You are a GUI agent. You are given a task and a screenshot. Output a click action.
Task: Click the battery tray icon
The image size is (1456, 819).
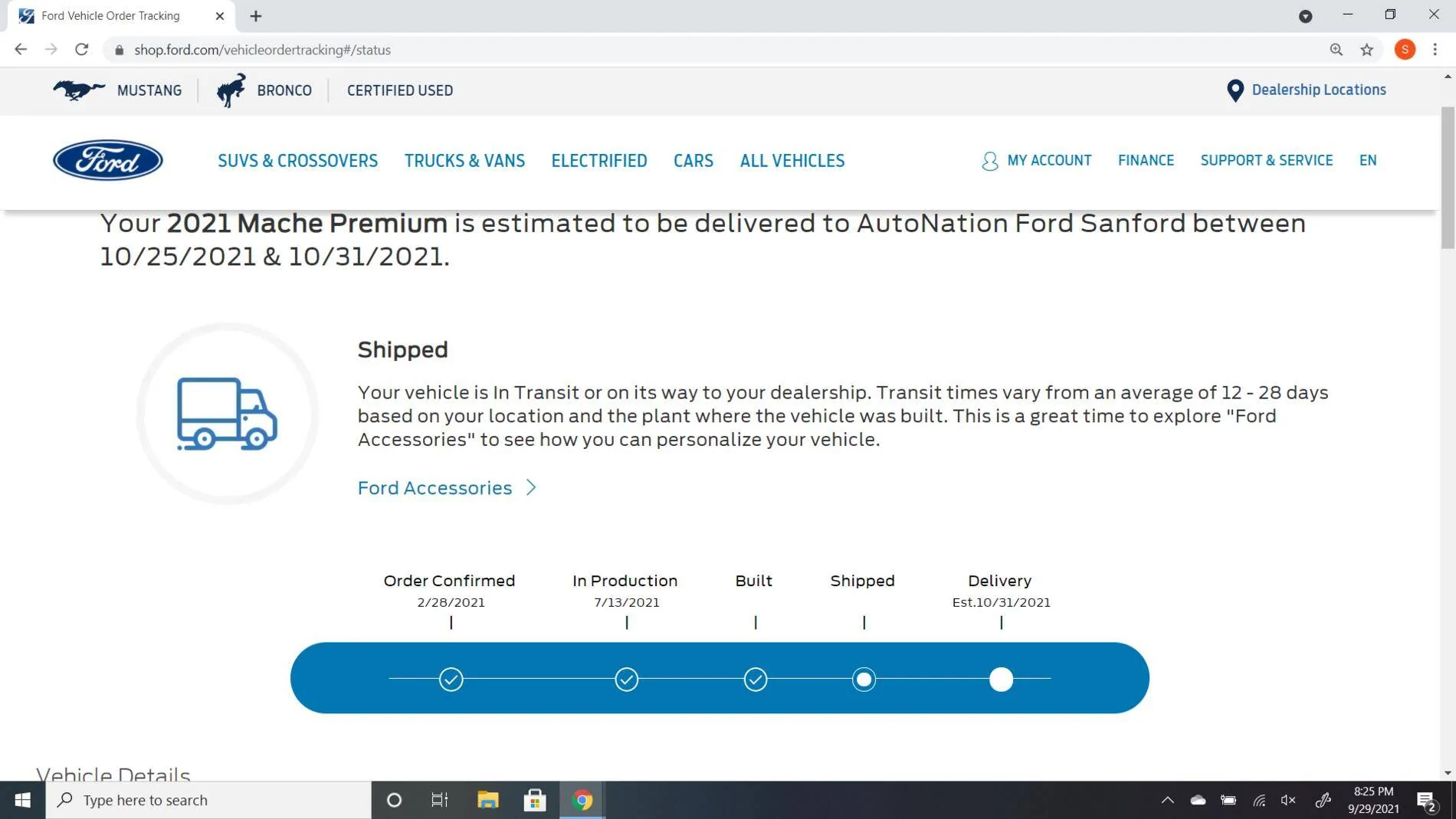coord(1228,800)
